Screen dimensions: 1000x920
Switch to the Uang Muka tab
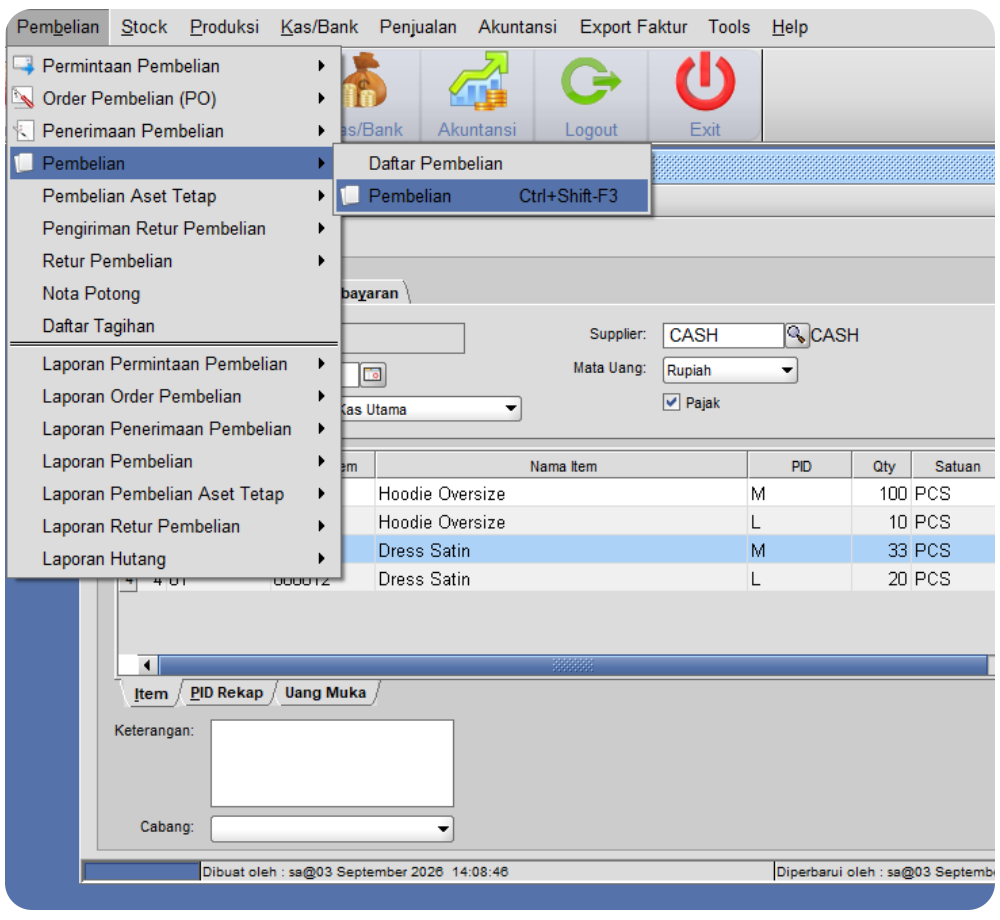pos(325,693)
